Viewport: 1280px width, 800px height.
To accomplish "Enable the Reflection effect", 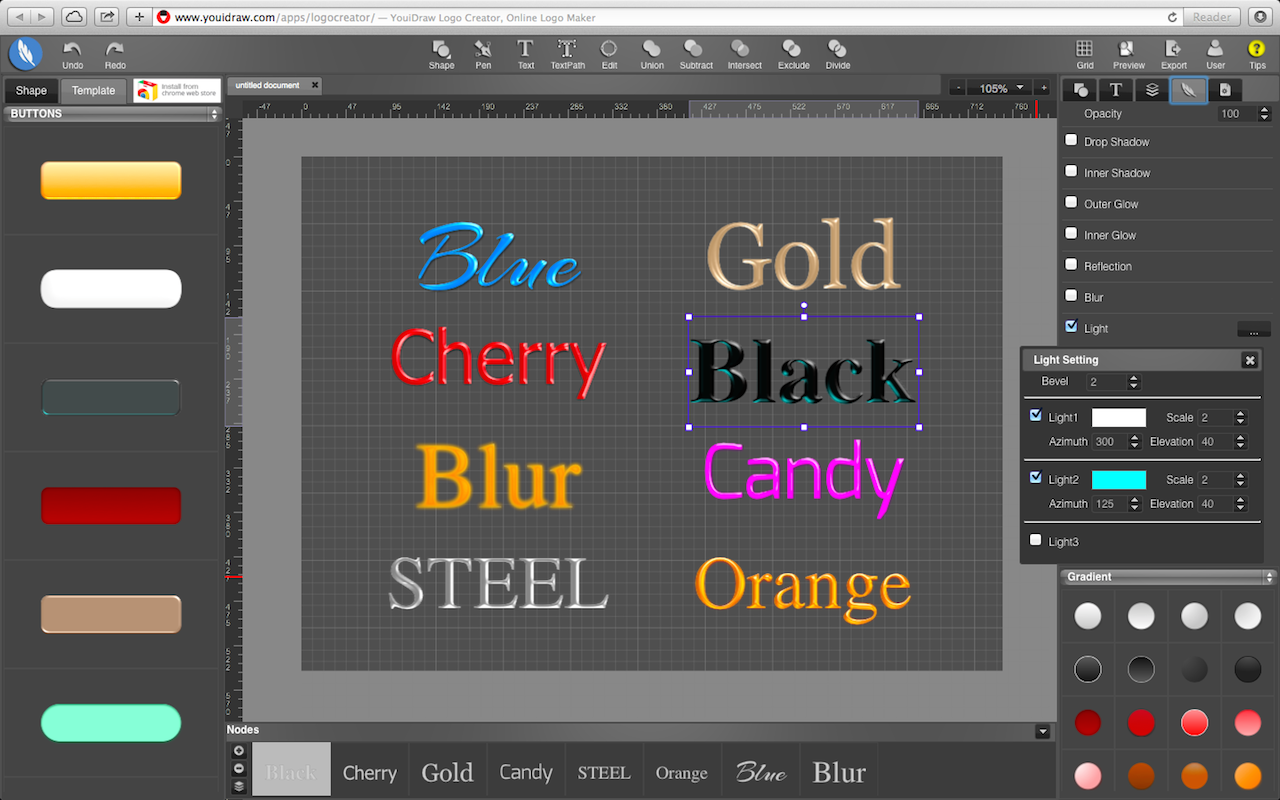I will click(x=1070, y=265).
